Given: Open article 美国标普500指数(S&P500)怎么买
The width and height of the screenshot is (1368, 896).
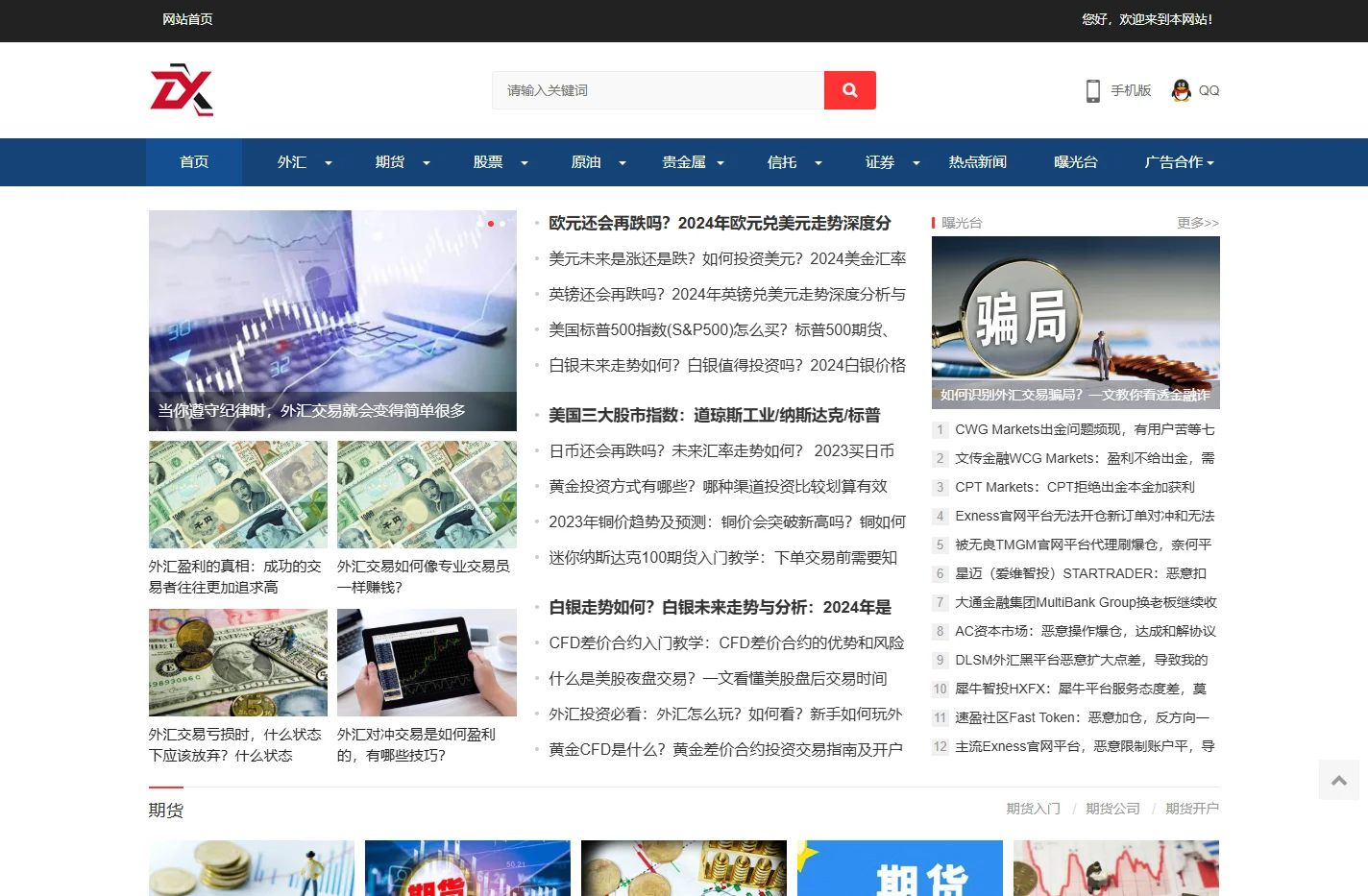Looking at the screenshot, I should coord(721,329).
